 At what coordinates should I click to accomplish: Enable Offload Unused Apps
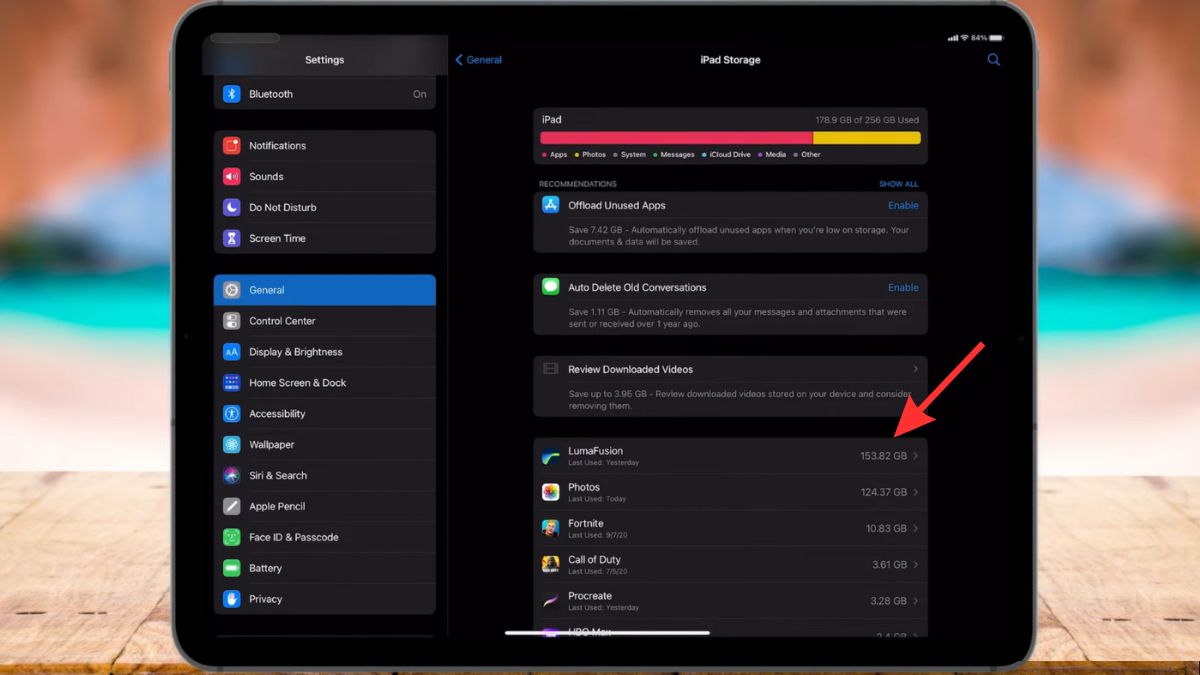(x=902, y=205)
